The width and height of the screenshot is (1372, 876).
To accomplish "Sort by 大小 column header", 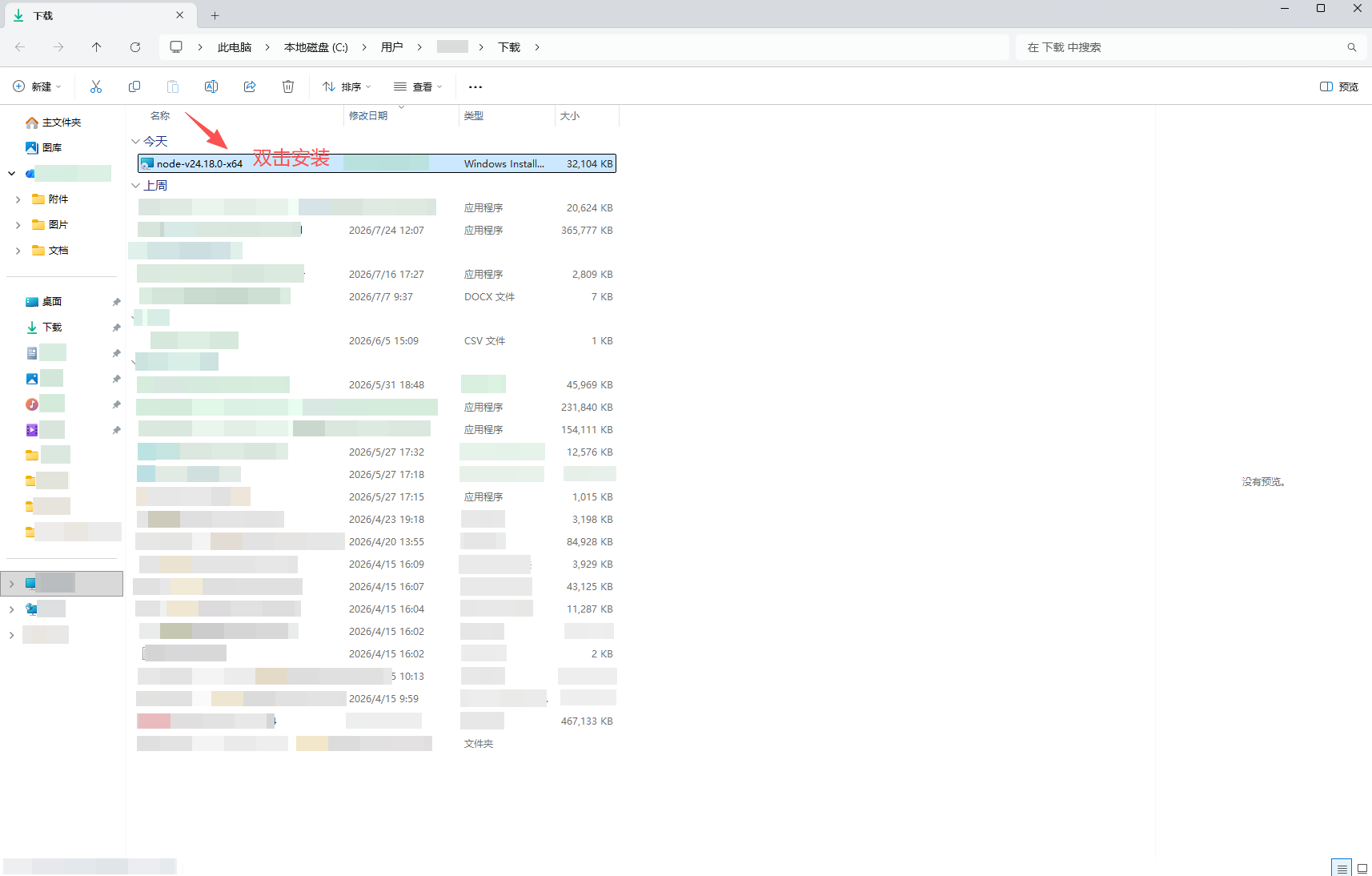I will [570, 116].
